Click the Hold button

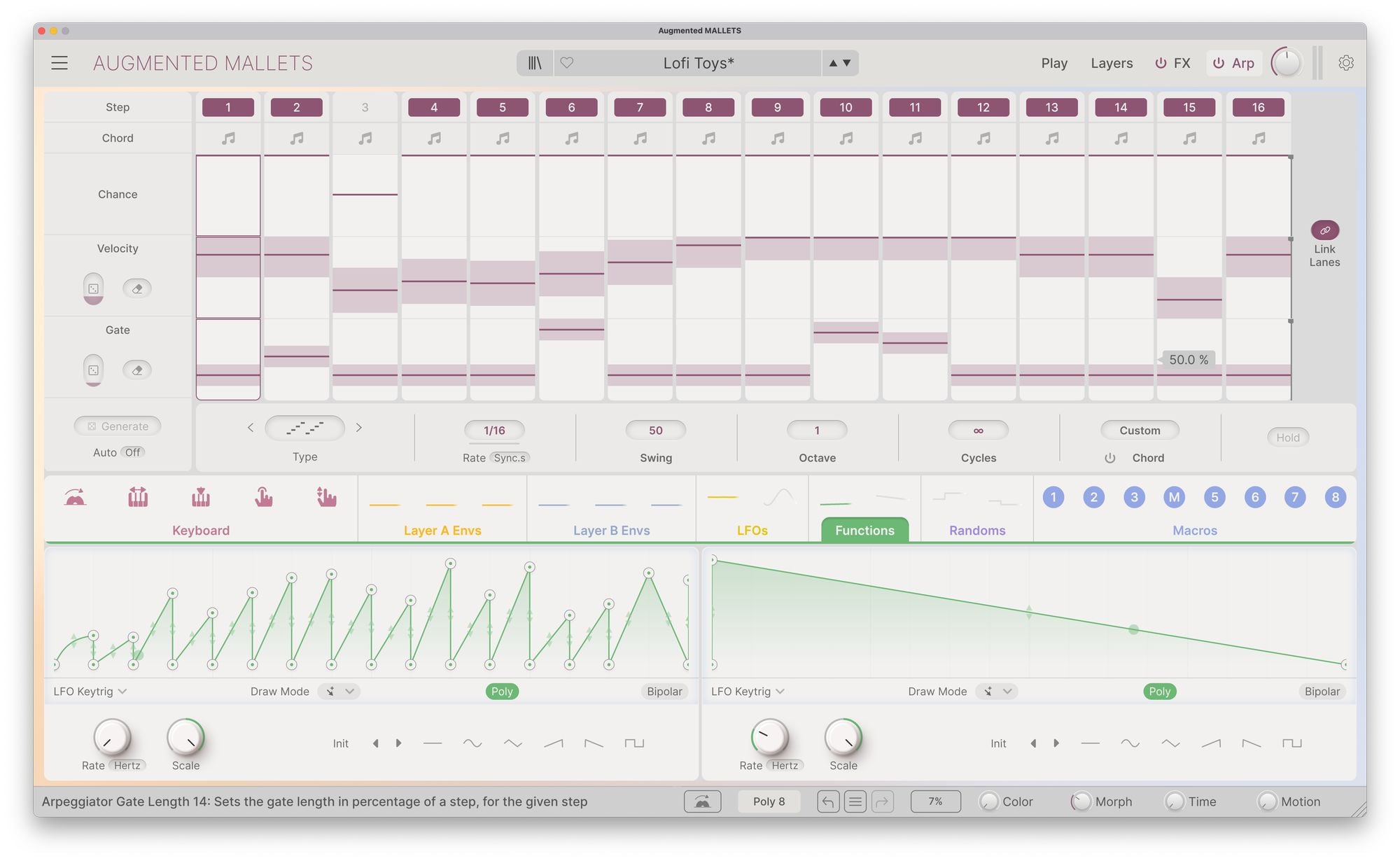pyautogui.click(x=1287, y=437)
